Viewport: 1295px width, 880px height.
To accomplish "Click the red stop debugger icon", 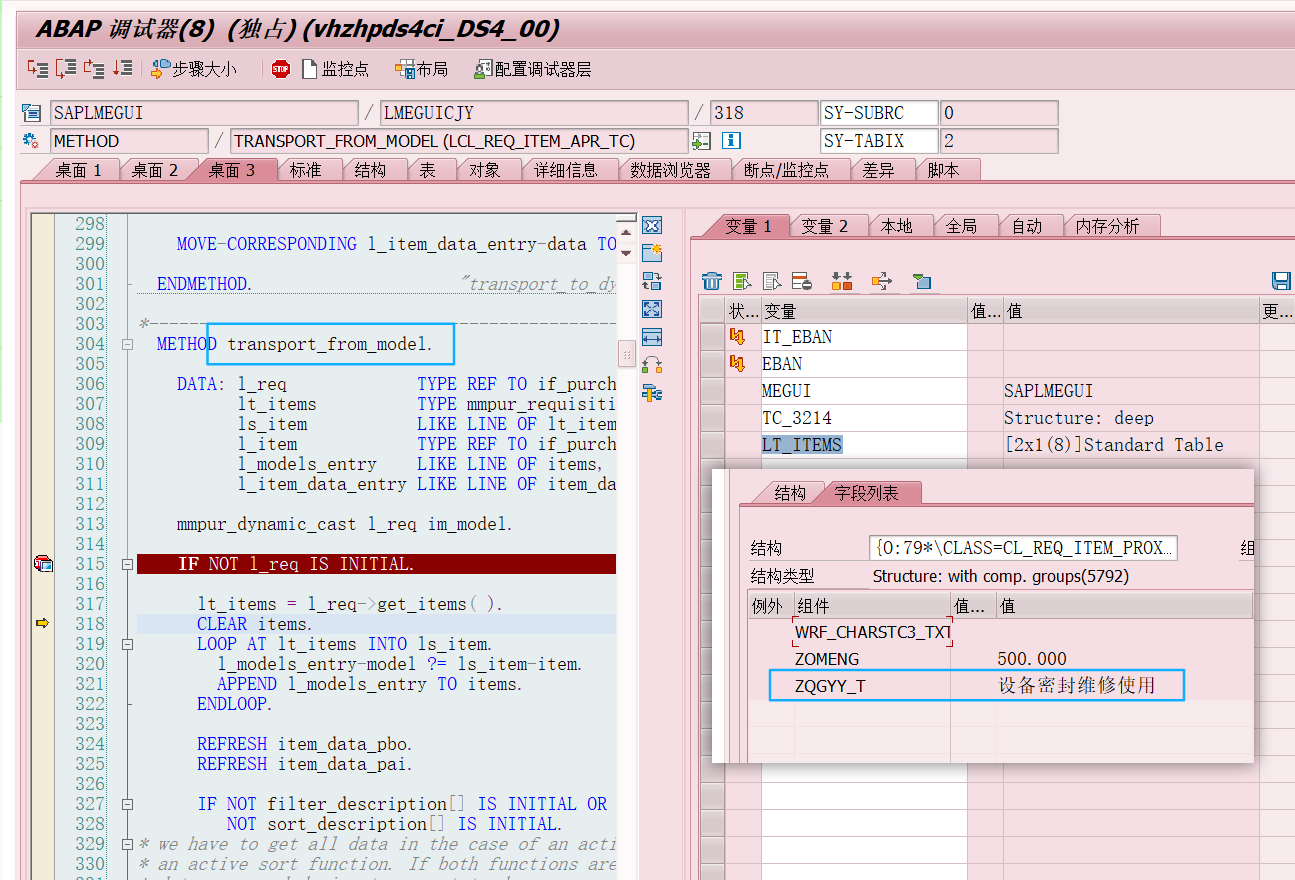I will click(x=280, y=68).
